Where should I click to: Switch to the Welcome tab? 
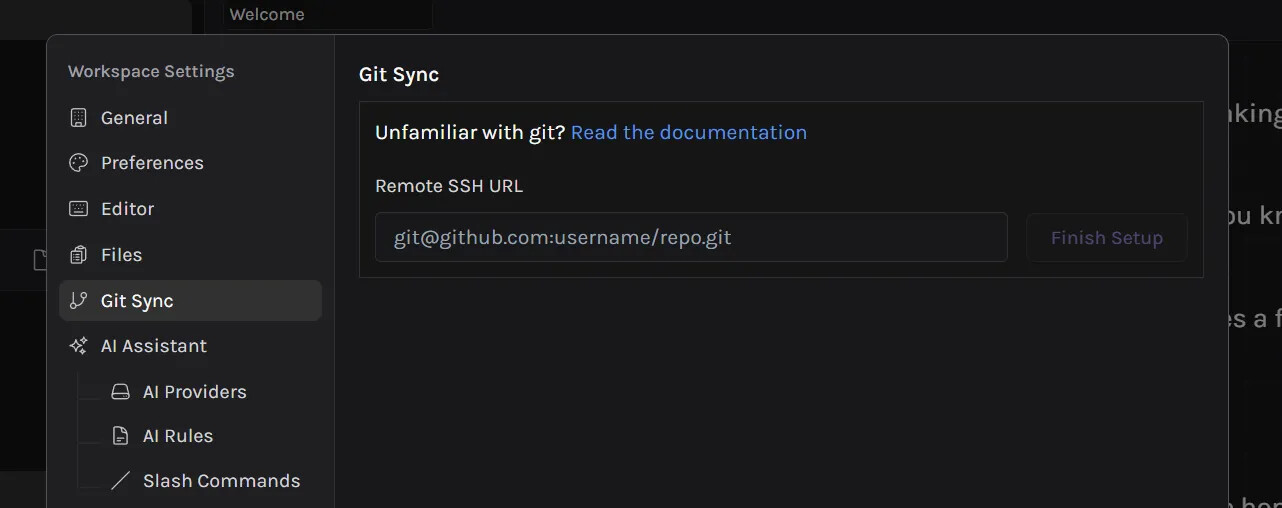(267, 14)
